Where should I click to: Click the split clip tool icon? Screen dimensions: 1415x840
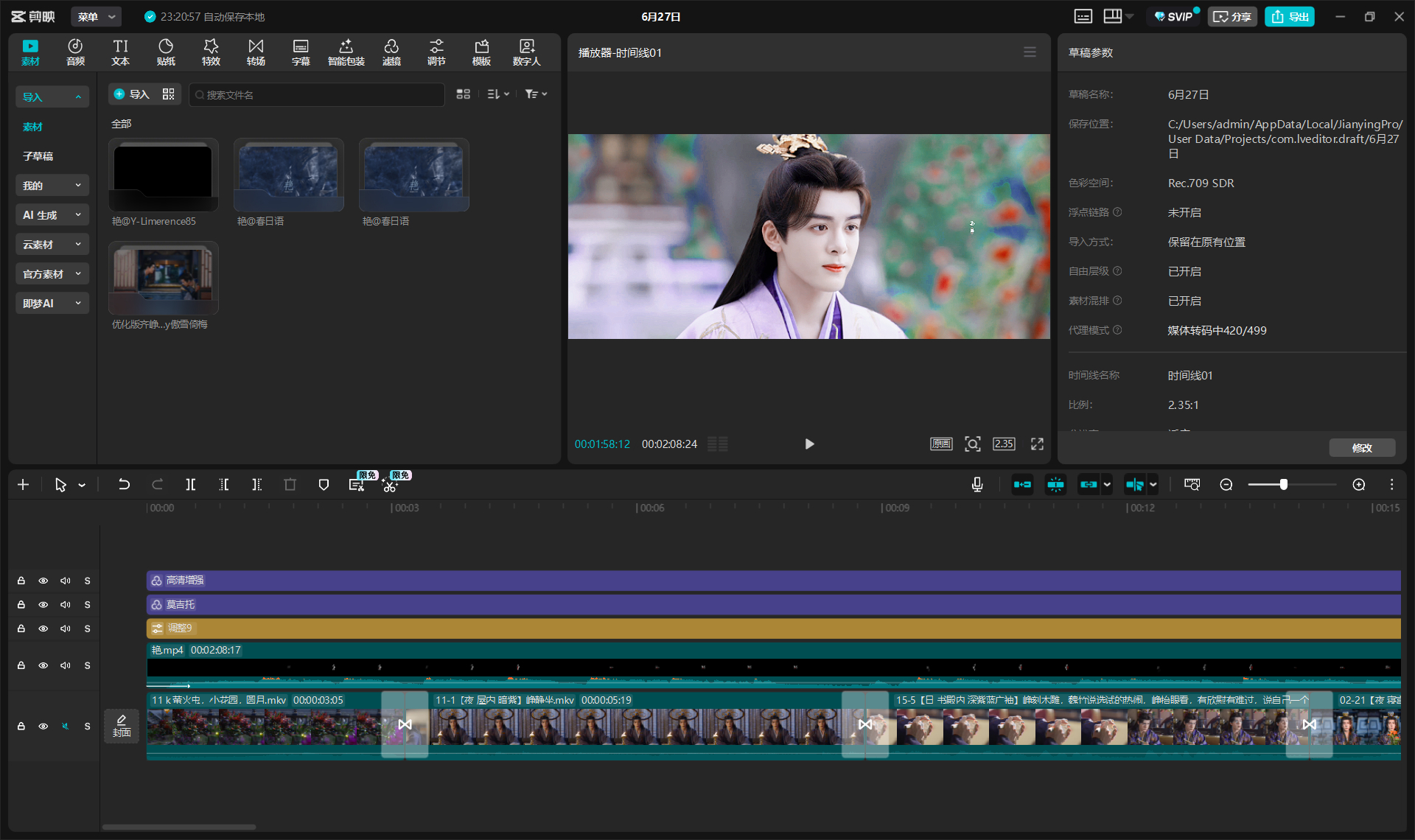pyautogui.click(x=191, y=484)
